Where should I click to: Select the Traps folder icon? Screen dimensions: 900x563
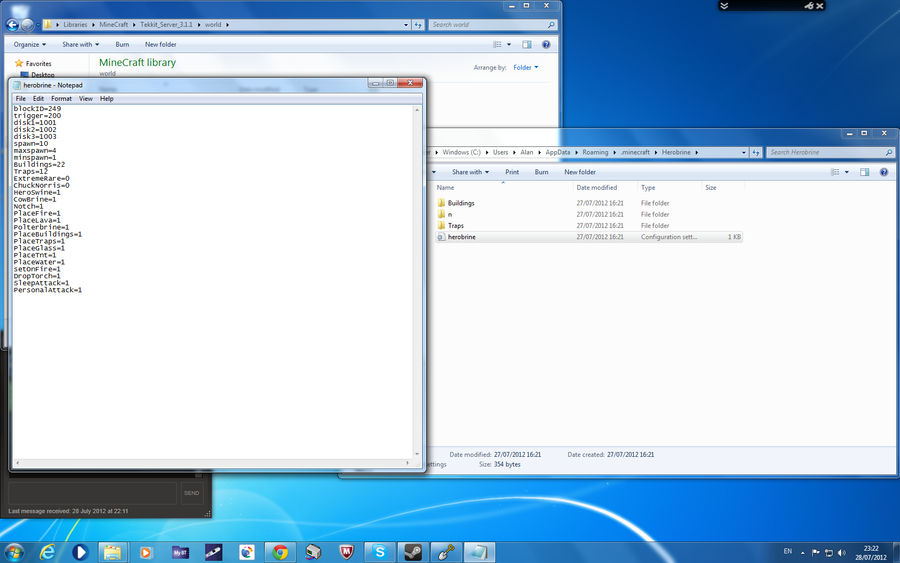(x=441, y=226)
